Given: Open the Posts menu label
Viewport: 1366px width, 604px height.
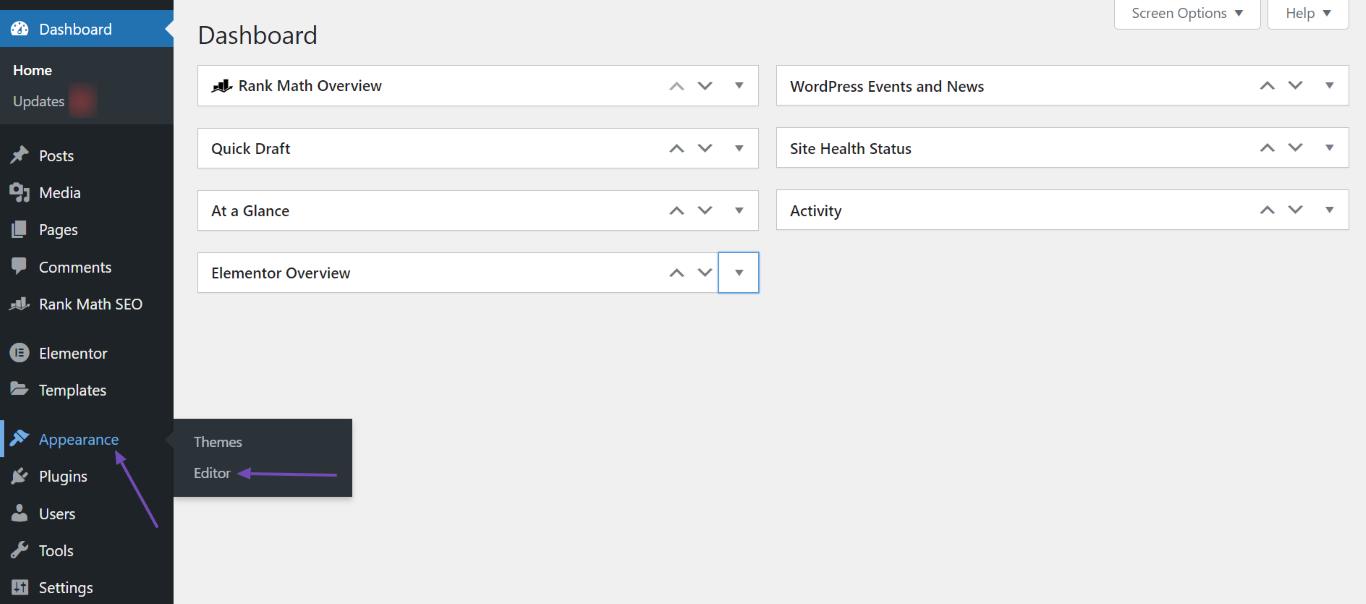Looking at the screenshot, I should pos(56,156).
